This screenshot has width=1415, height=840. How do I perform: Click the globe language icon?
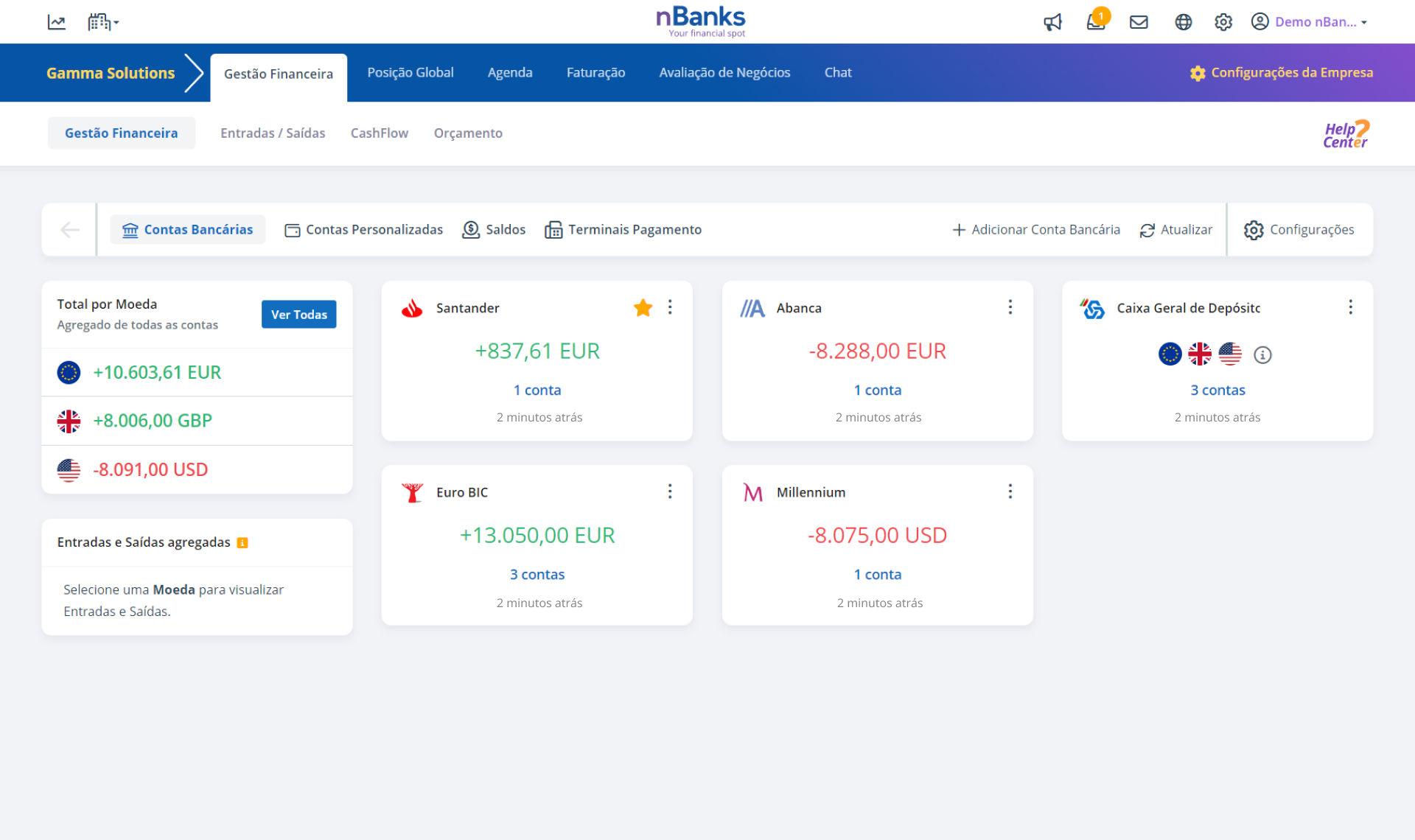click(x=1183, y=22)
